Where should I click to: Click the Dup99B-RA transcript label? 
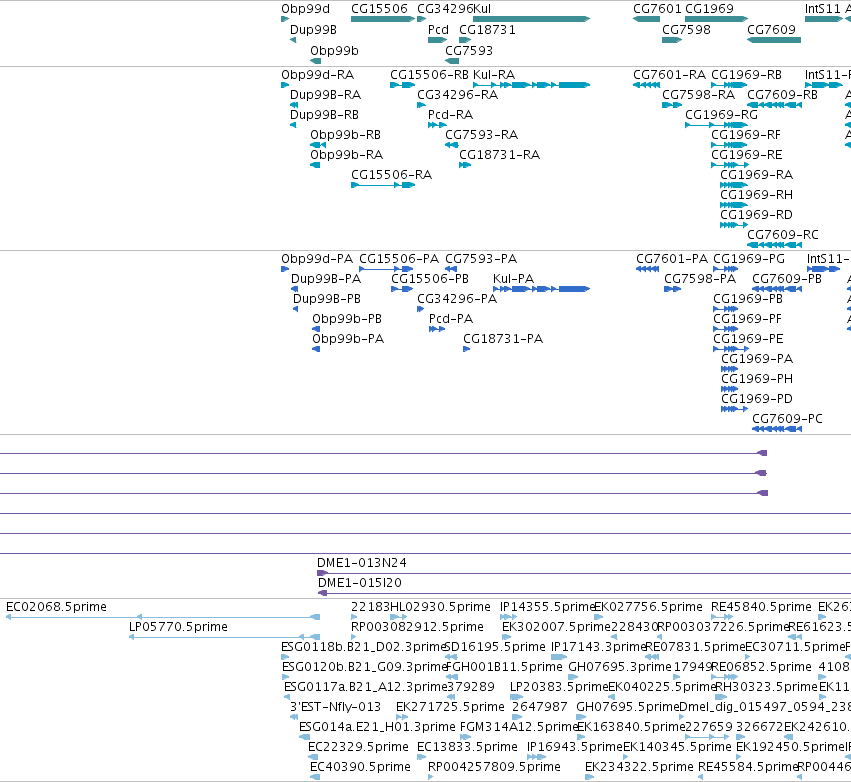325,95
